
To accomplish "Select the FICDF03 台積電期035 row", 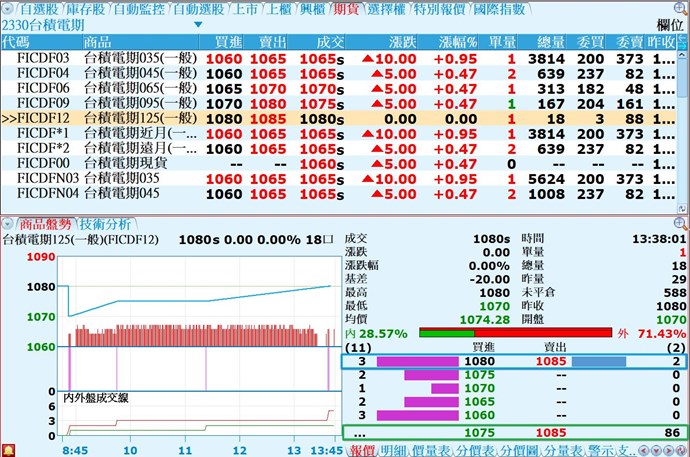I will coord(339,58).
